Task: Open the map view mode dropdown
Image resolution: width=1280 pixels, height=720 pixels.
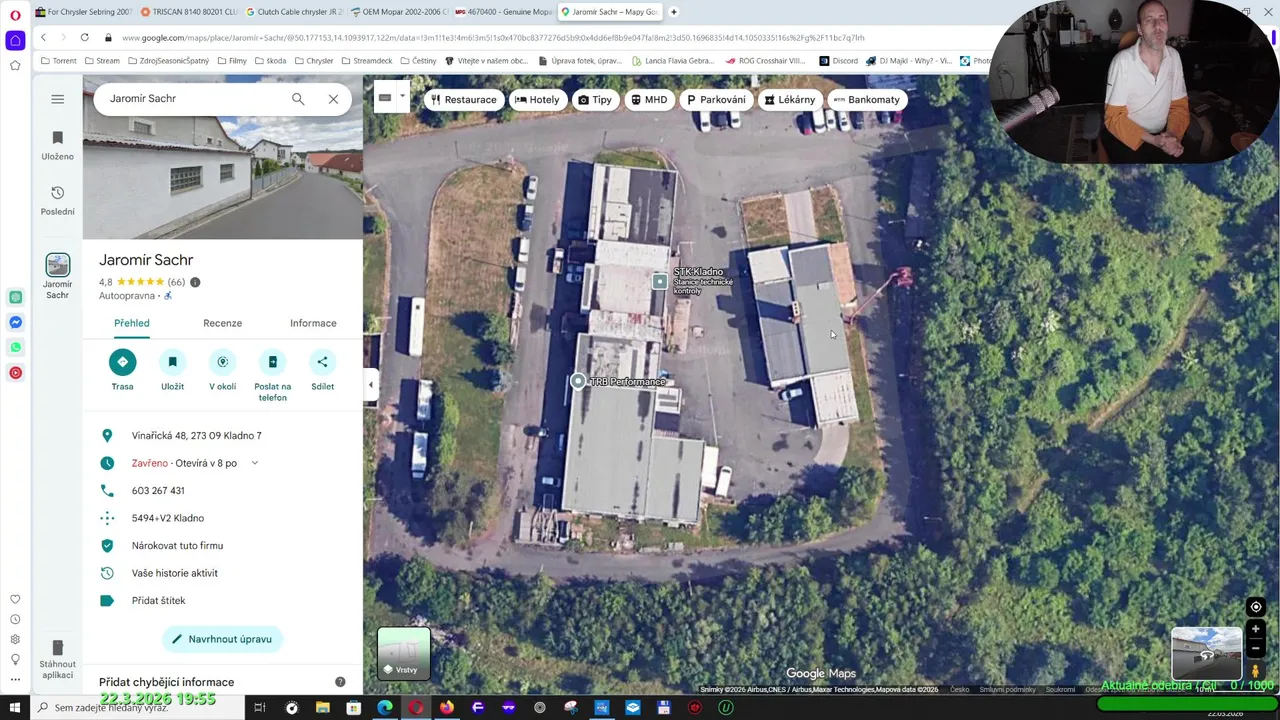Action: 401,97
